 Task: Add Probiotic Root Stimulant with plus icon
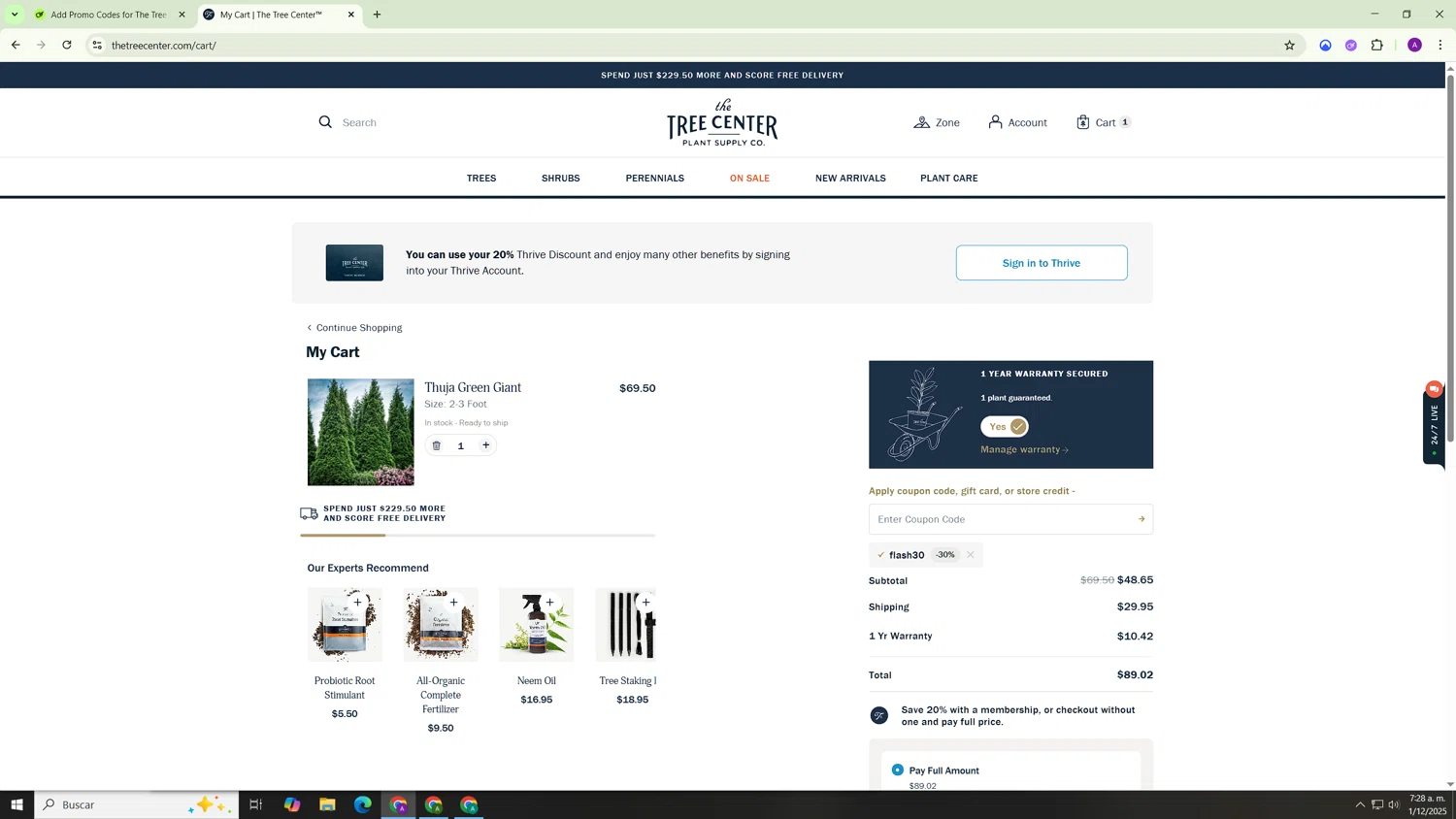pos(357,603)
